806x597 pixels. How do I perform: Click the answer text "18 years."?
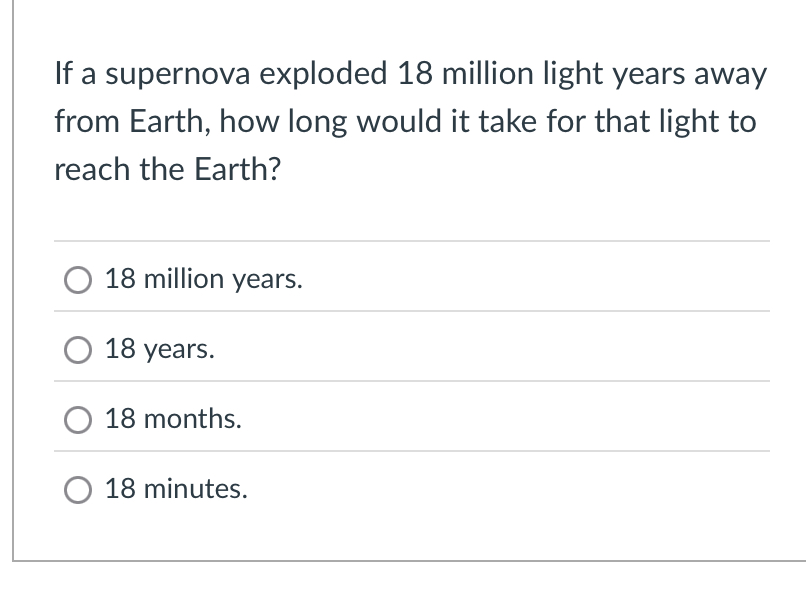[x=160, y=349]
